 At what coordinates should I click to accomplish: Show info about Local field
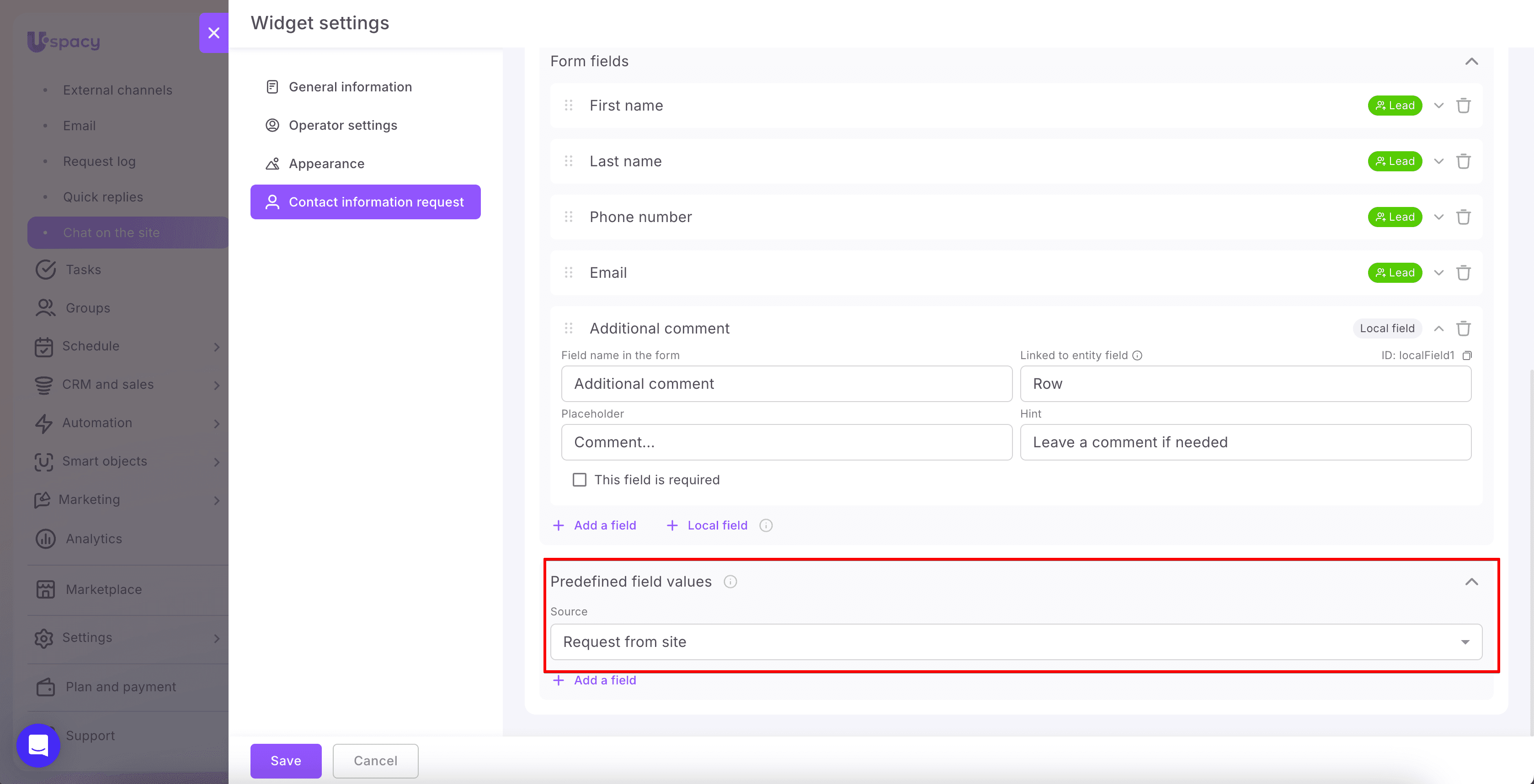(x=766, y=525)
